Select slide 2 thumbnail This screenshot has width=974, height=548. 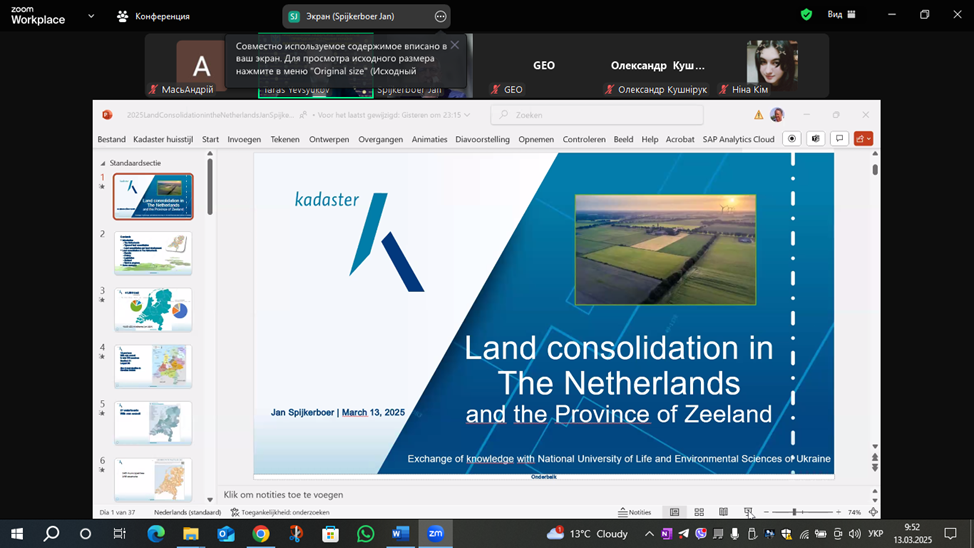point(153,253)
